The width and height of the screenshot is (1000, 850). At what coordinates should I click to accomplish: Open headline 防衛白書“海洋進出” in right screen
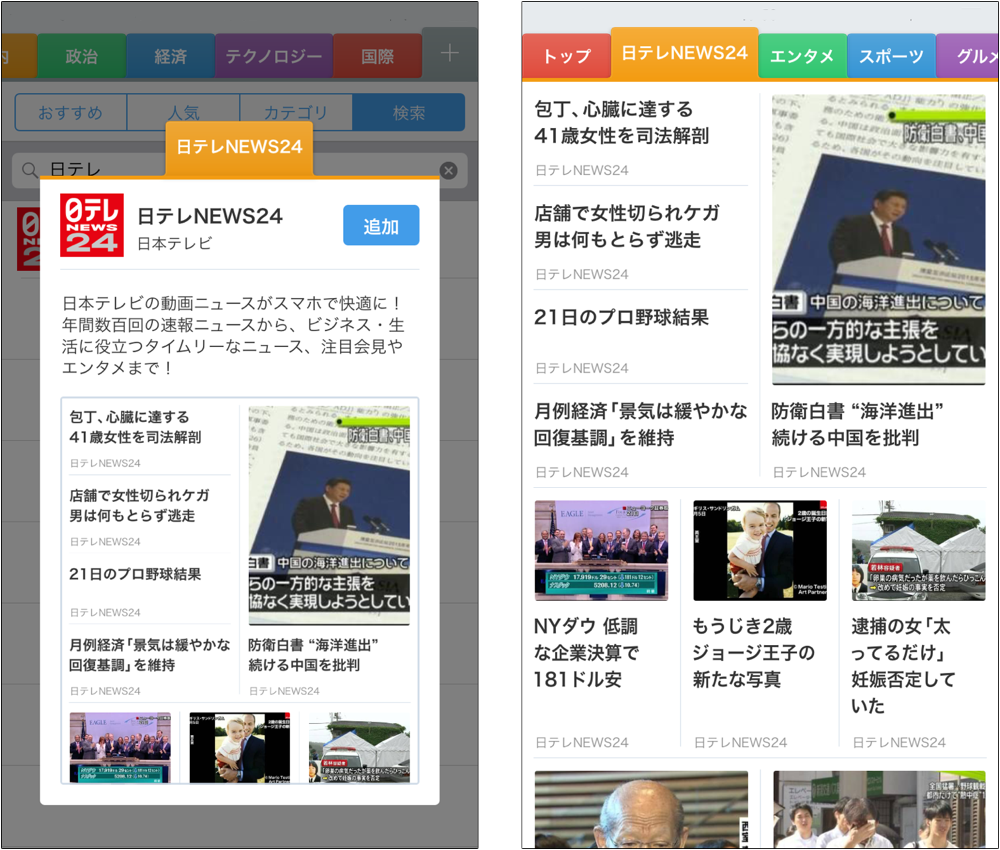coord(857,424)
